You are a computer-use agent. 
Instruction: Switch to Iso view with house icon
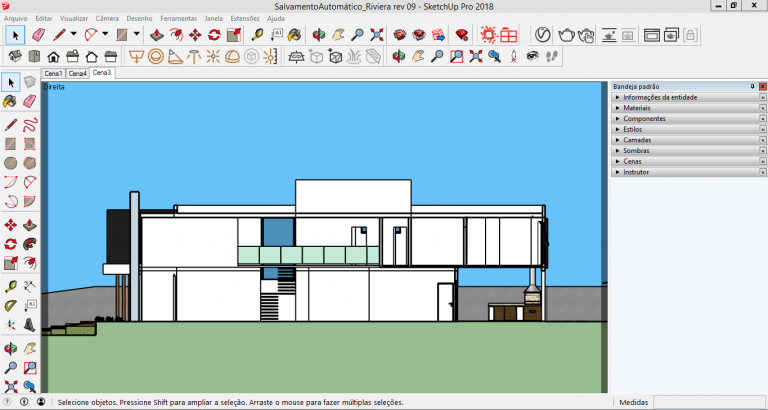[x=15, y=57]
